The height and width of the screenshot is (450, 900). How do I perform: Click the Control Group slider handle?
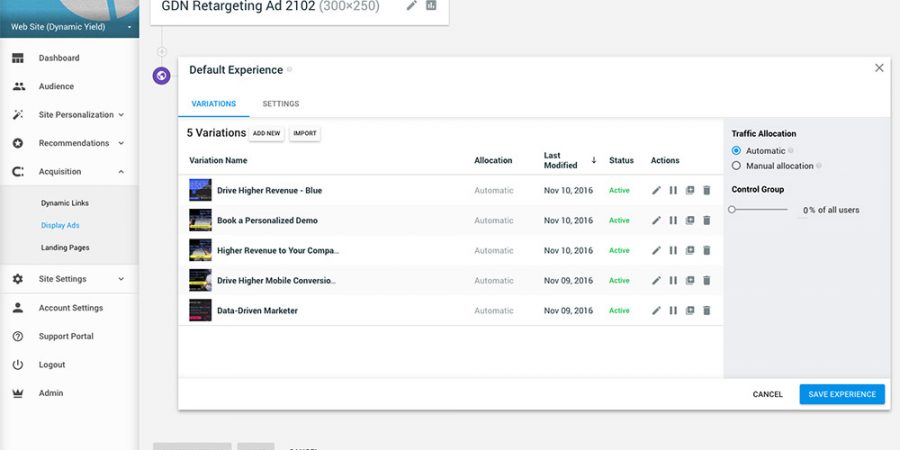732,210
